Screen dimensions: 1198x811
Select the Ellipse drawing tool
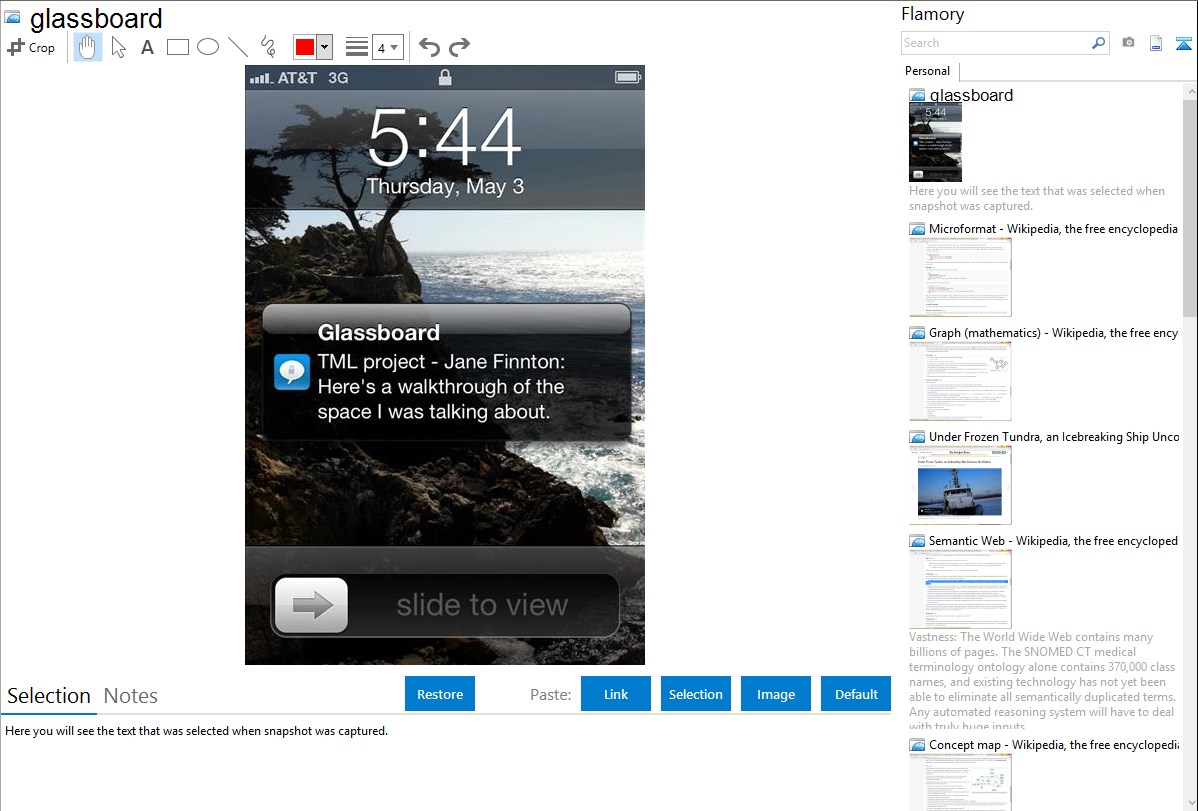click(208, 47)
